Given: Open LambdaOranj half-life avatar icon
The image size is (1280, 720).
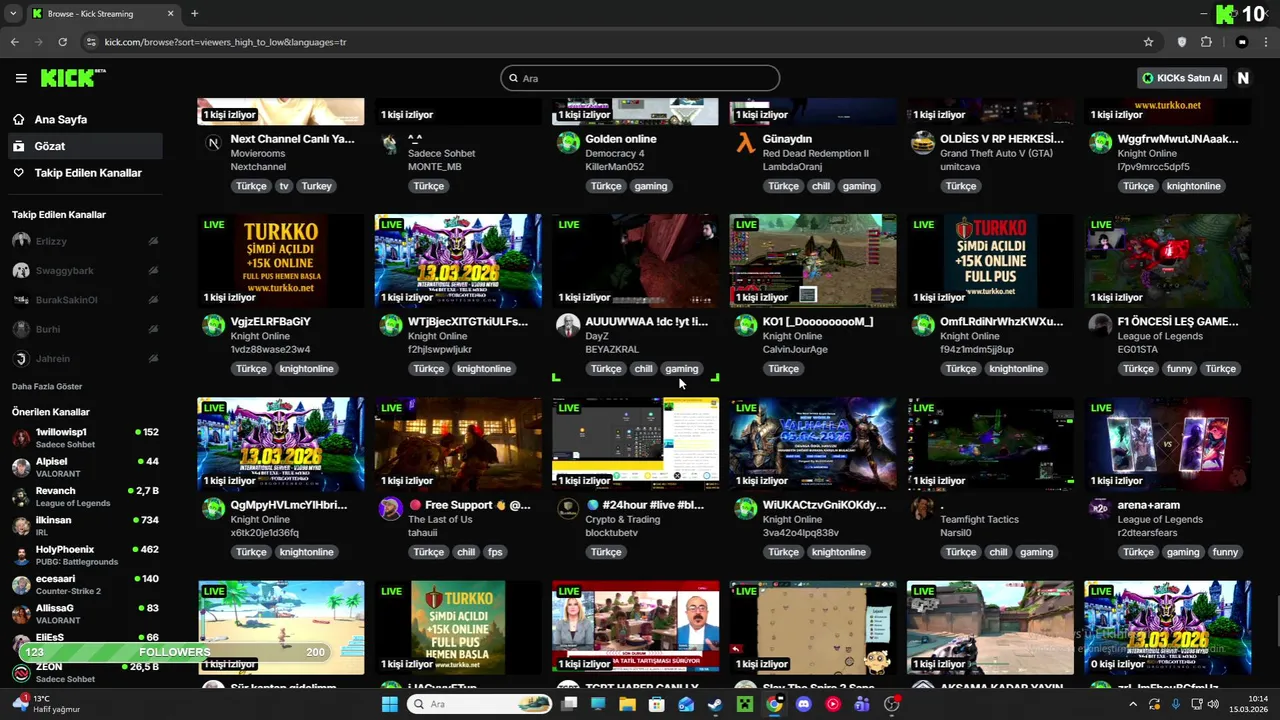Looking at the screenshot, I should 745,142.
